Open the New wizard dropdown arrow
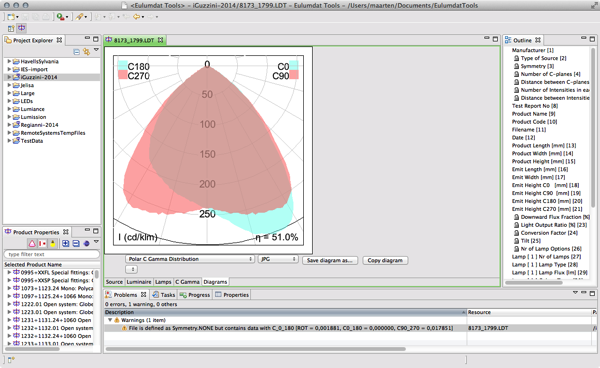The image size is (600, 368). (x=18, y=17)
